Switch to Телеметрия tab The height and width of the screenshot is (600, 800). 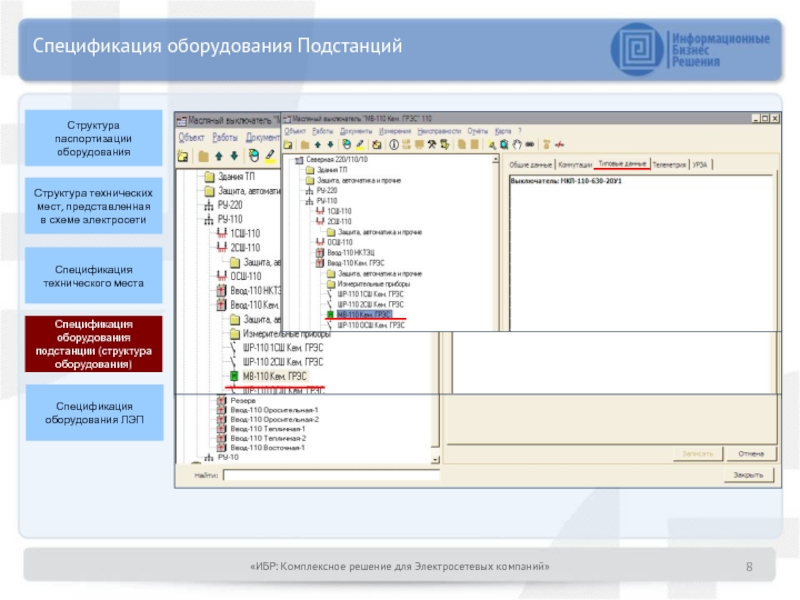669,165
